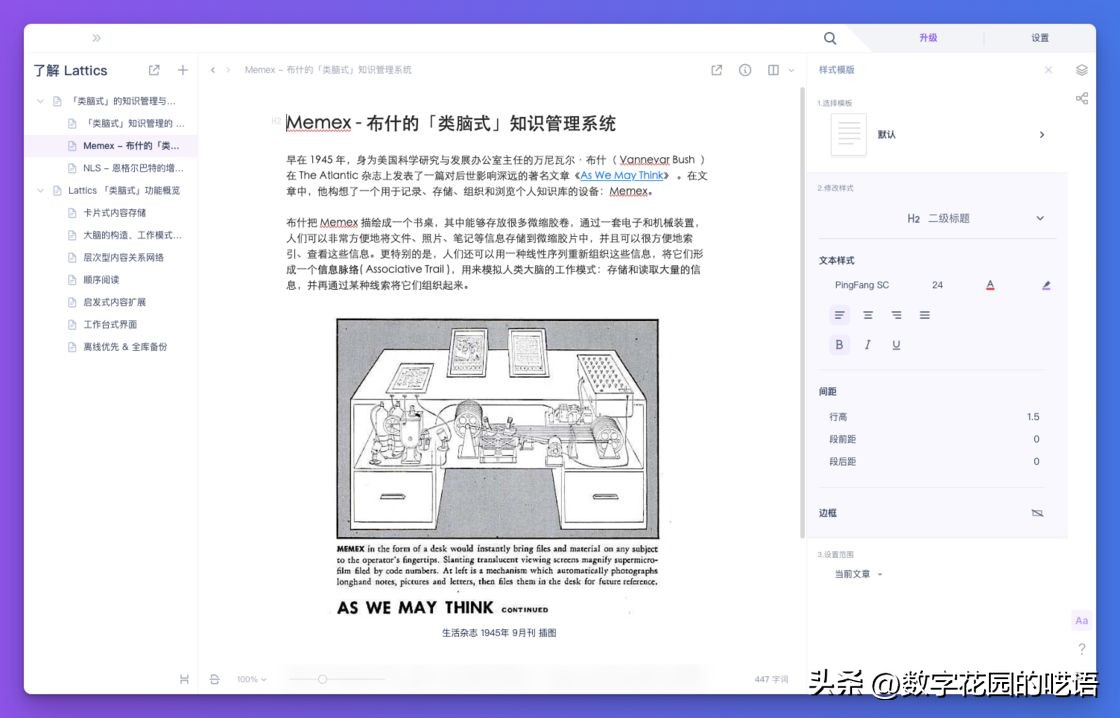Go forward with right arrow
The image size is (1120, 718).
228,70
